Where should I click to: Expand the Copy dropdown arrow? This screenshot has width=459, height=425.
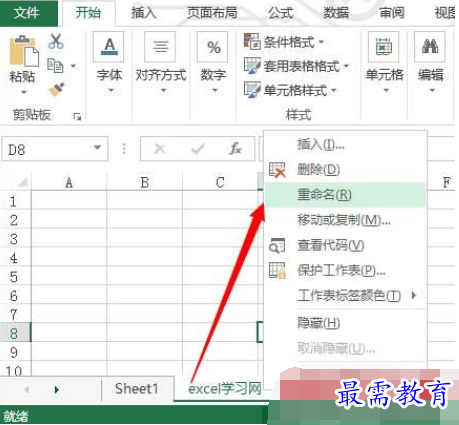point(73,66)
